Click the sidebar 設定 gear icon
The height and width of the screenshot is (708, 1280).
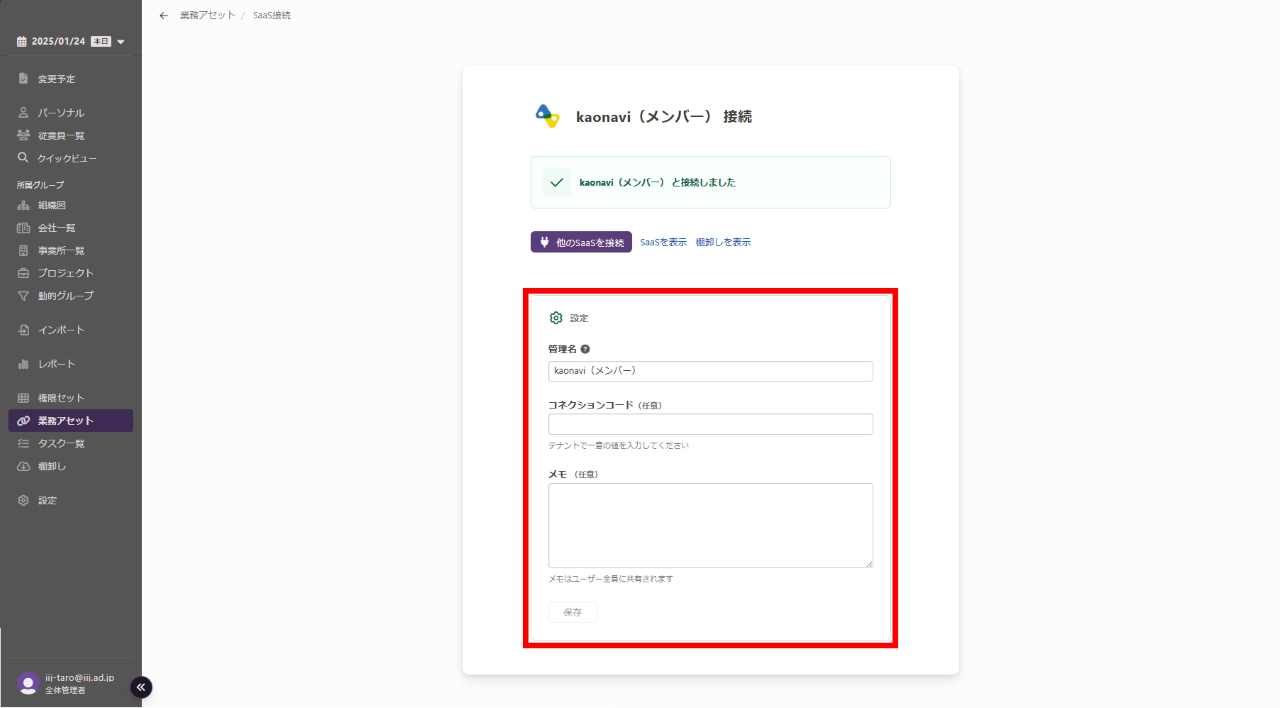(23, 500)
